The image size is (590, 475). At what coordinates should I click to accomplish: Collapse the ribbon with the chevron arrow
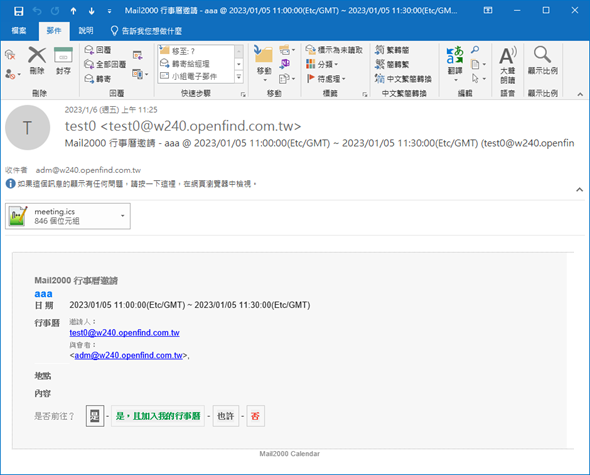580,94
